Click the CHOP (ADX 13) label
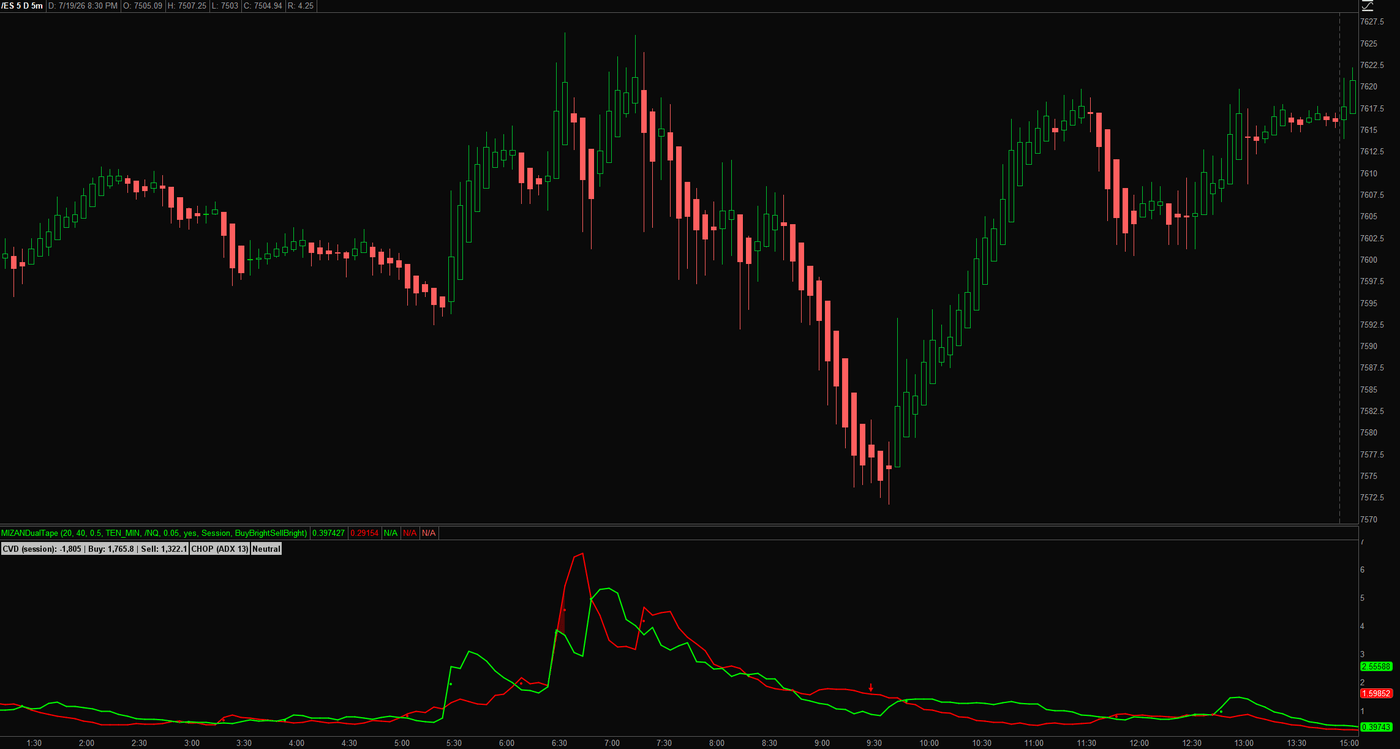 219,549
